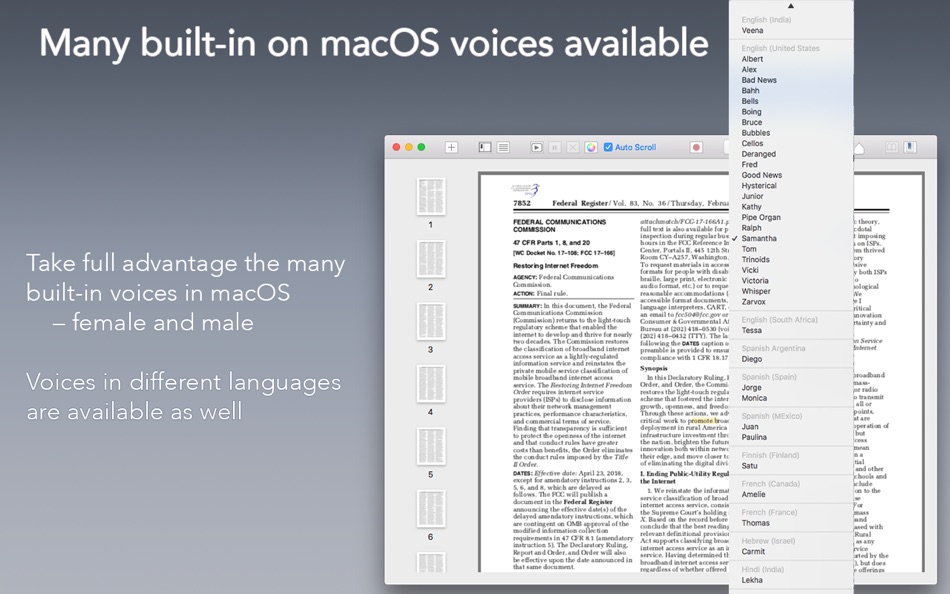Open the color wheel highlight picker
The image size is (950, 594).
(x=591, y=147)
